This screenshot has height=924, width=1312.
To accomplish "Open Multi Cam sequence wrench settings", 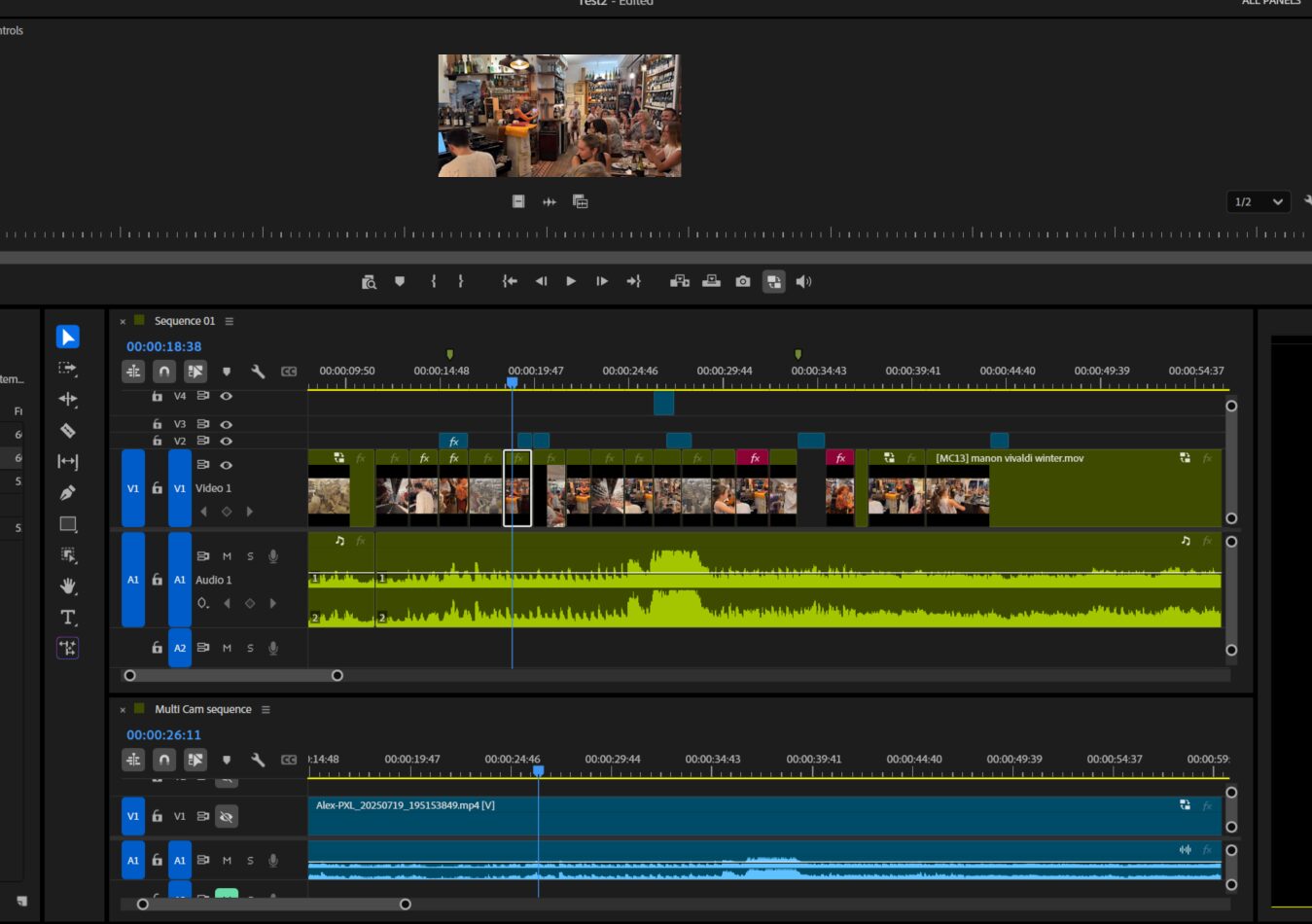I will [x=258, y=760].
